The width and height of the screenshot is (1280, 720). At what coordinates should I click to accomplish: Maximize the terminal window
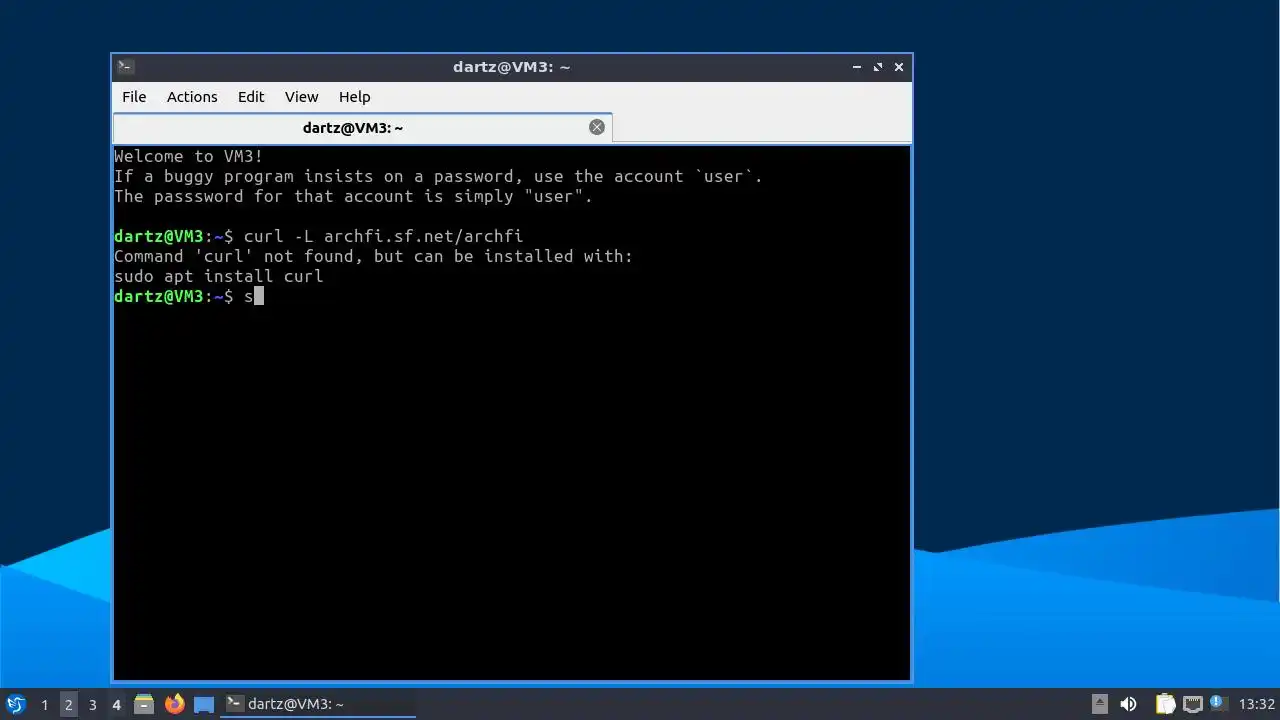pyautogui.click(x=878, y=67)
